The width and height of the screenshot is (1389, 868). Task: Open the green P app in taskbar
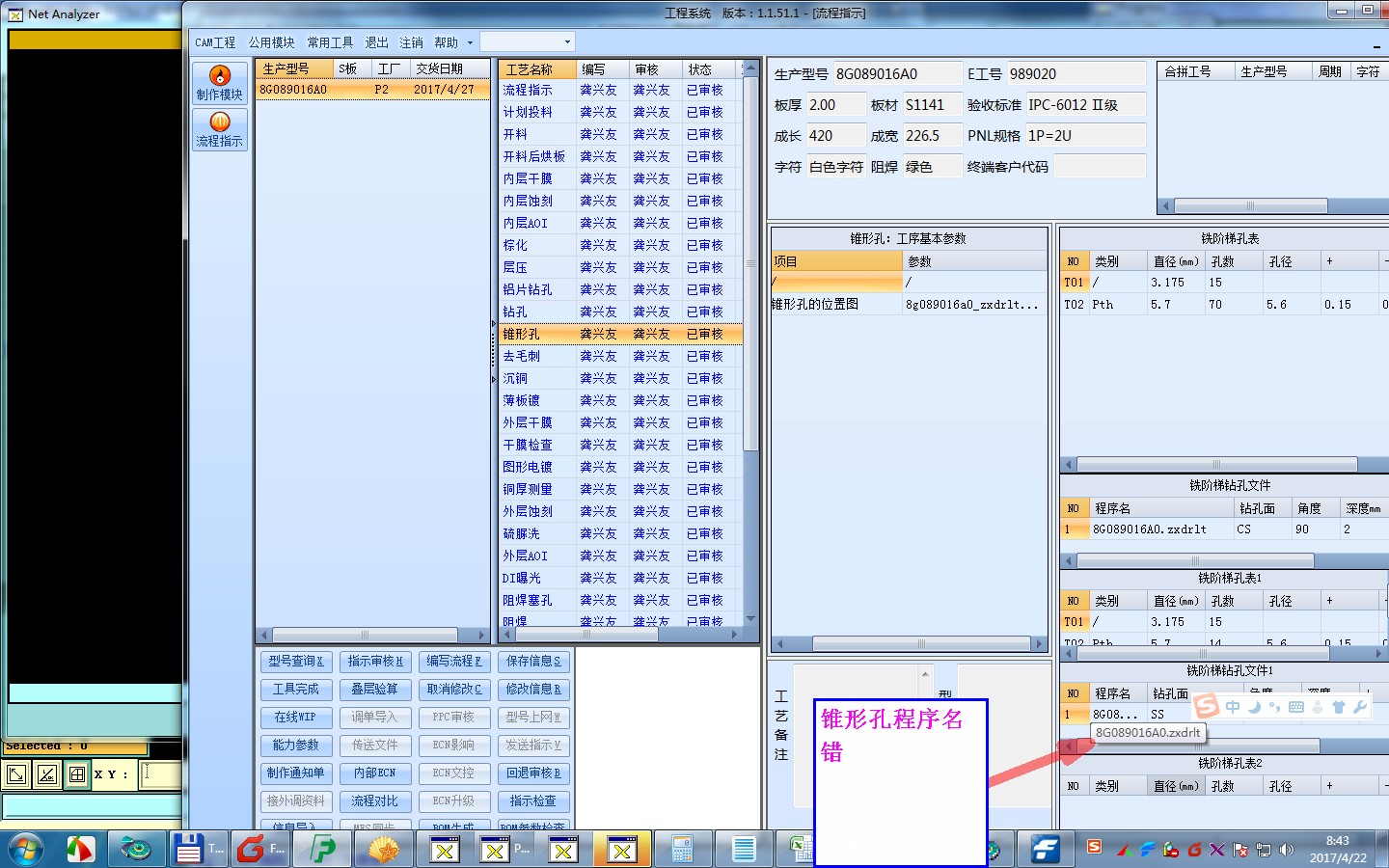[x=323, y=850]
